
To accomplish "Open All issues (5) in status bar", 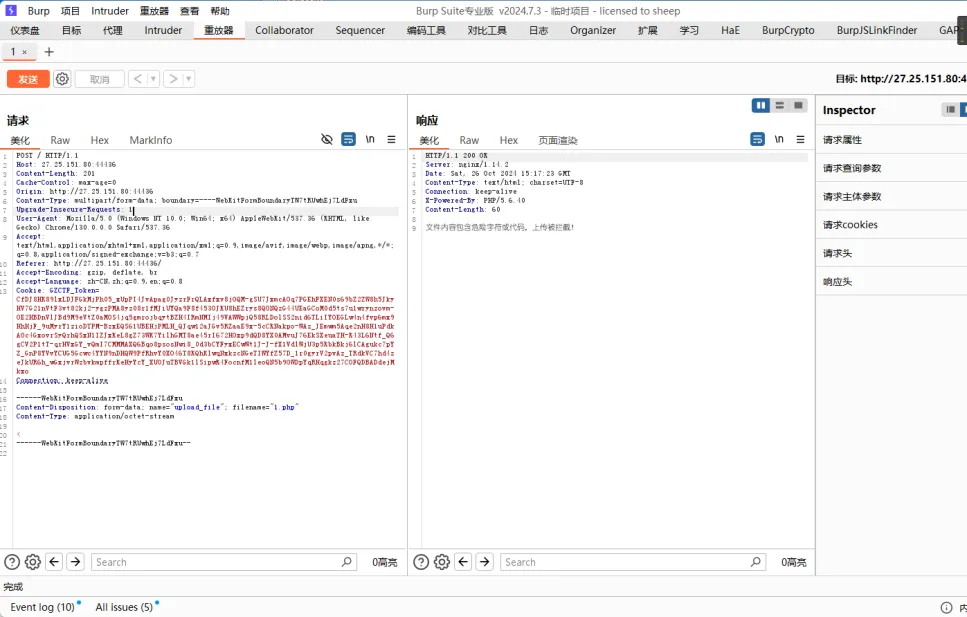I will tap(124, 607).
